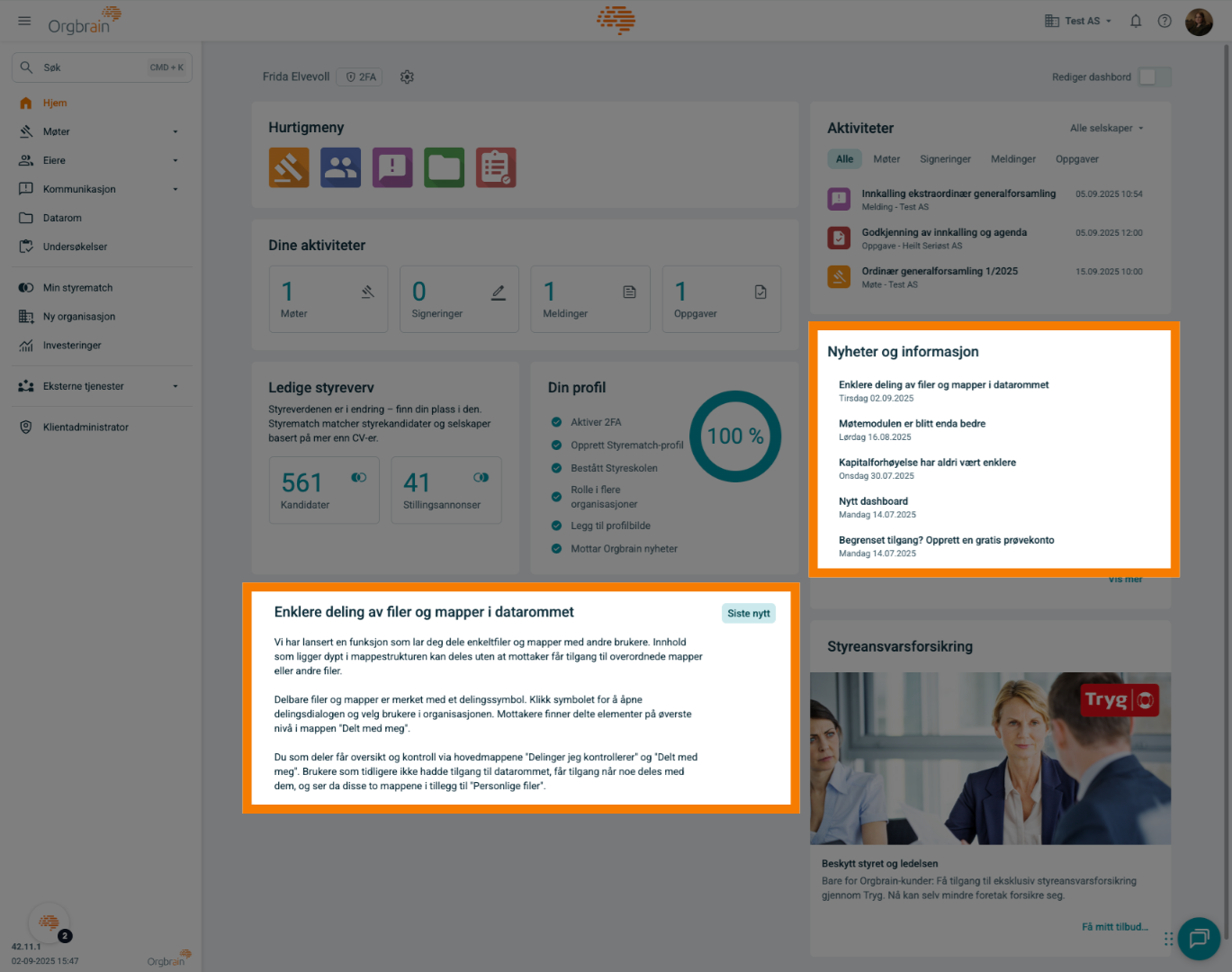Open Datarom via its sidebar folder icon
The height and width of the screenshot is (972, 1232).
point(26,218)
